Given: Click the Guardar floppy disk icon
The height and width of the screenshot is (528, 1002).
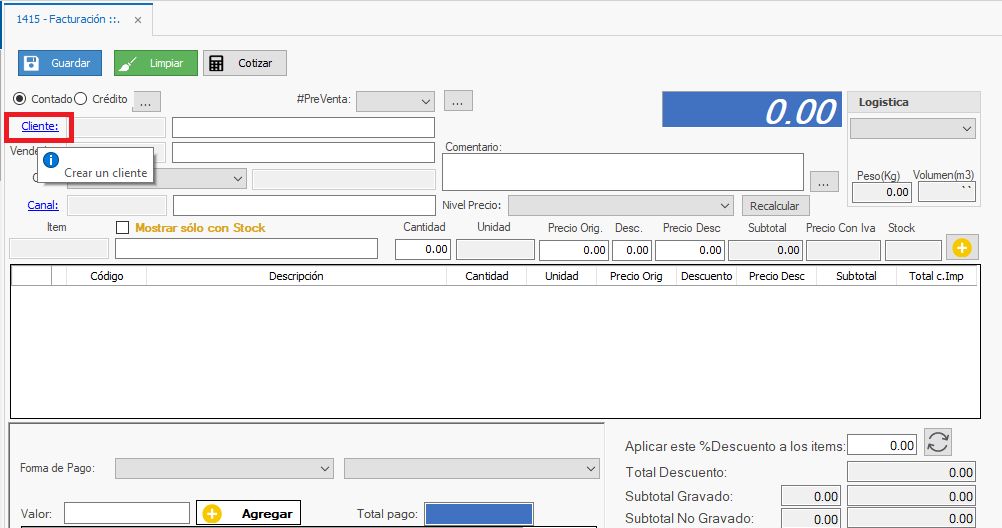Looking at the screenshot, I should [31, 63].
